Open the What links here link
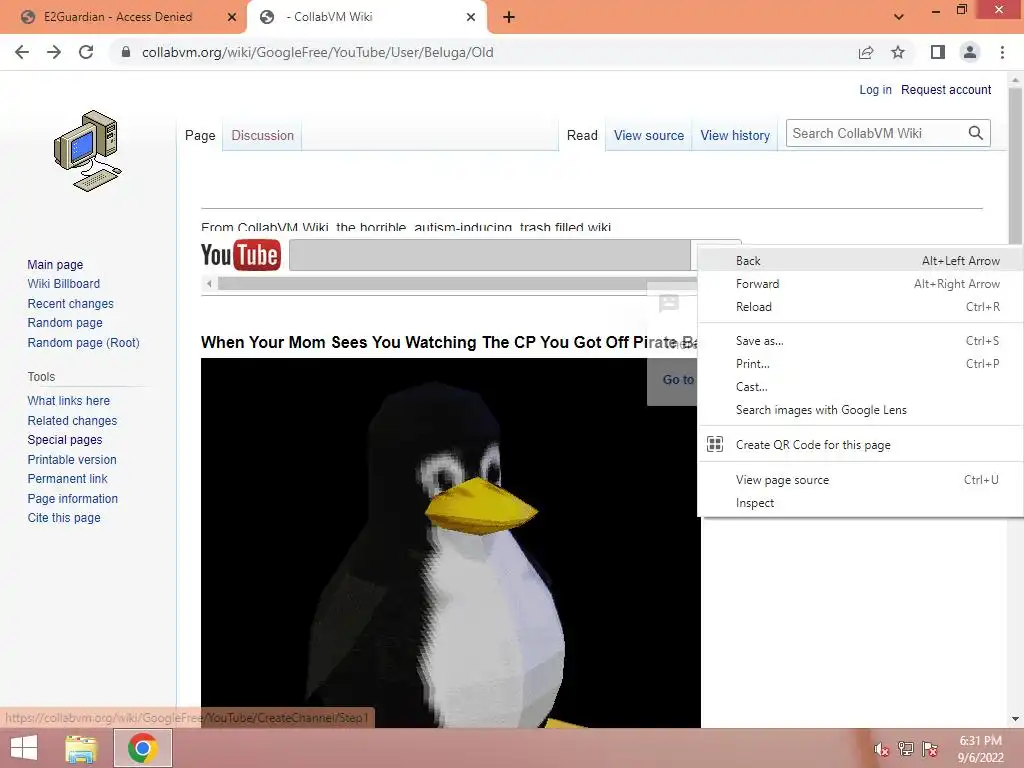This screenshot has height=768, width=1024. (69, 400)
